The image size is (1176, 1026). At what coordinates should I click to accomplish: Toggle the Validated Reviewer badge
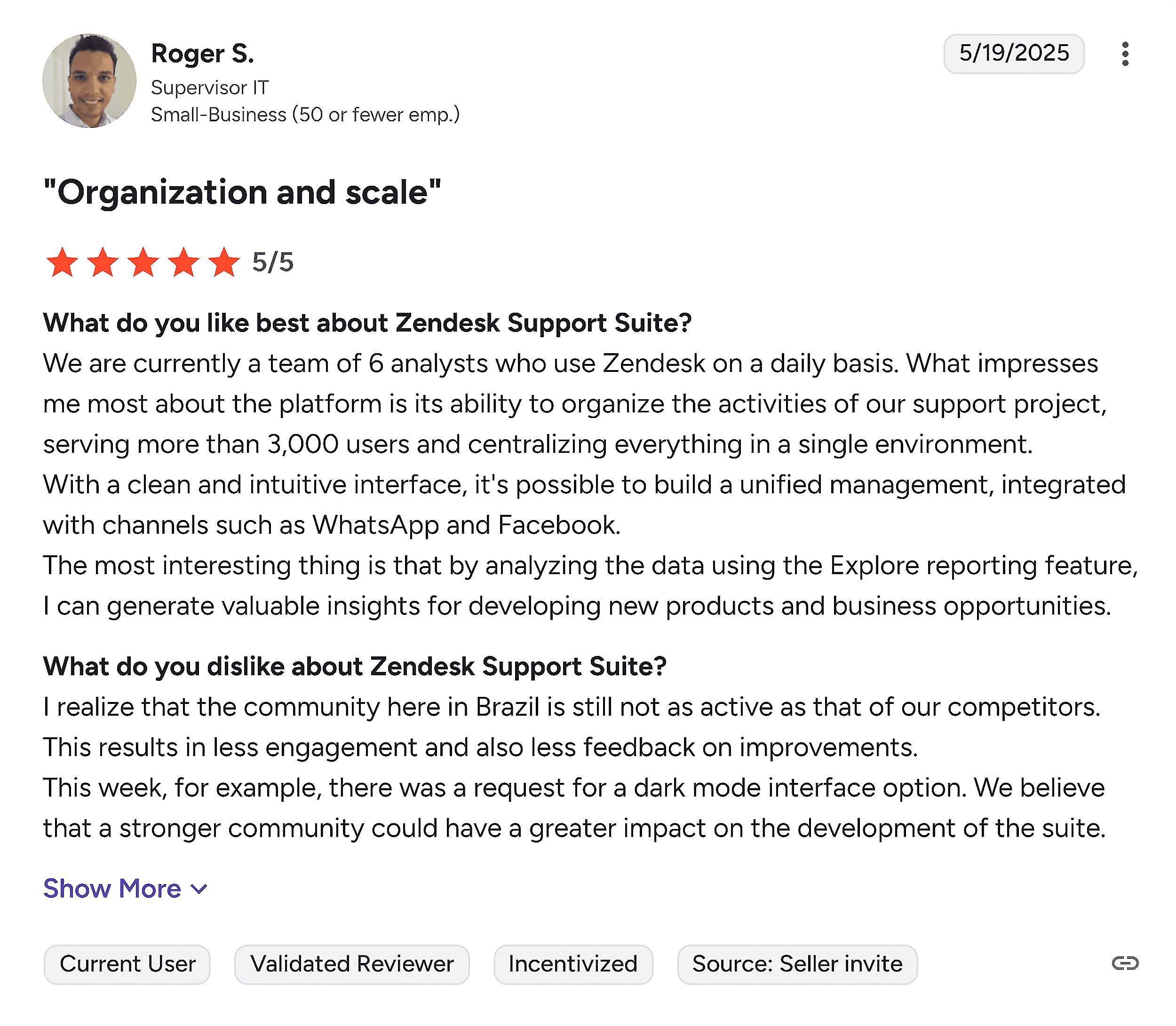352,964
